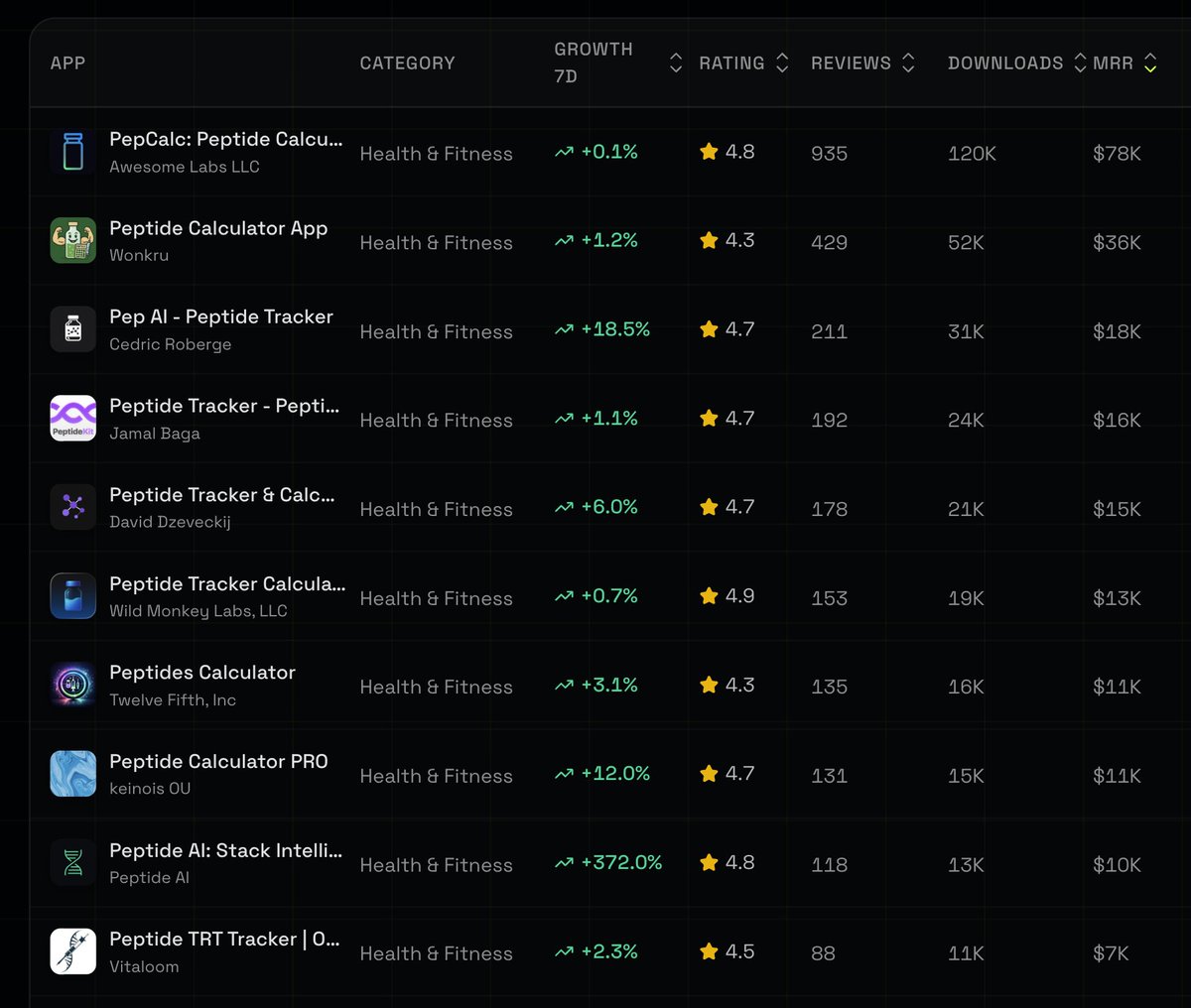Sort by Growth 7D using sort arrows
The width and height of the screenshot is (1191, 1008).
(676, 63)
